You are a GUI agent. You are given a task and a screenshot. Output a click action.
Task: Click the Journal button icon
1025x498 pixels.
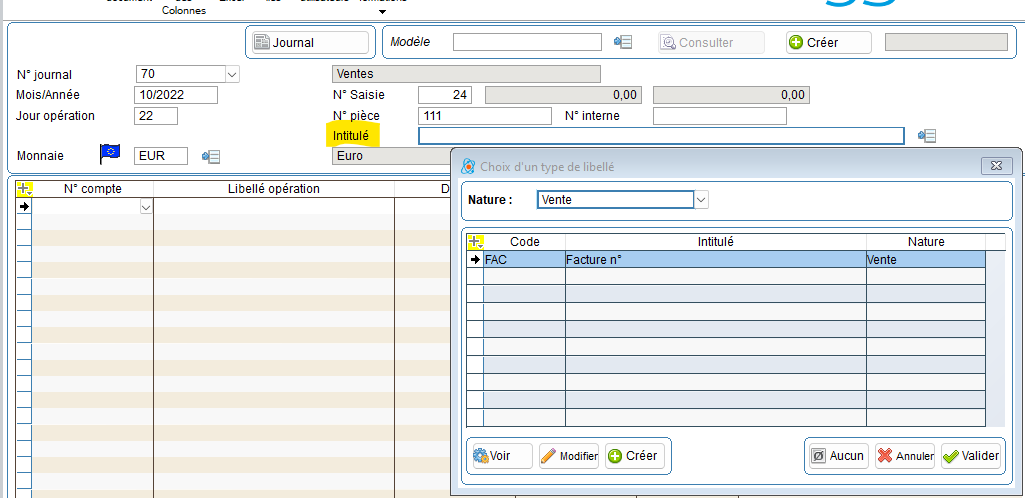pyautogui.click(x=261, y=42)
